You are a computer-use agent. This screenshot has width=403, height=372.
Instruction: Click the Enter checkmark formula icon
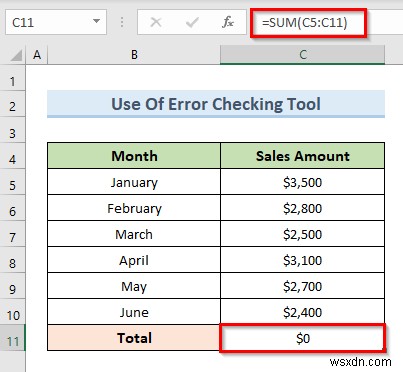click(x=192, y=22)
